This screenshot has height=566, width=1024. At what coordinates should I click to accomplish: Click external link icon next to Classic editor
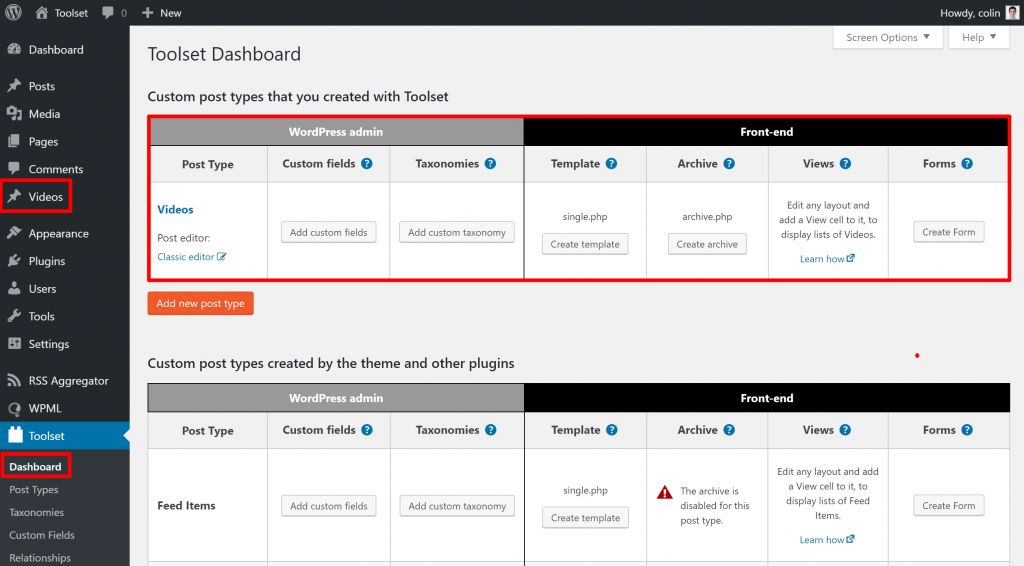click(x=222, y=257)
